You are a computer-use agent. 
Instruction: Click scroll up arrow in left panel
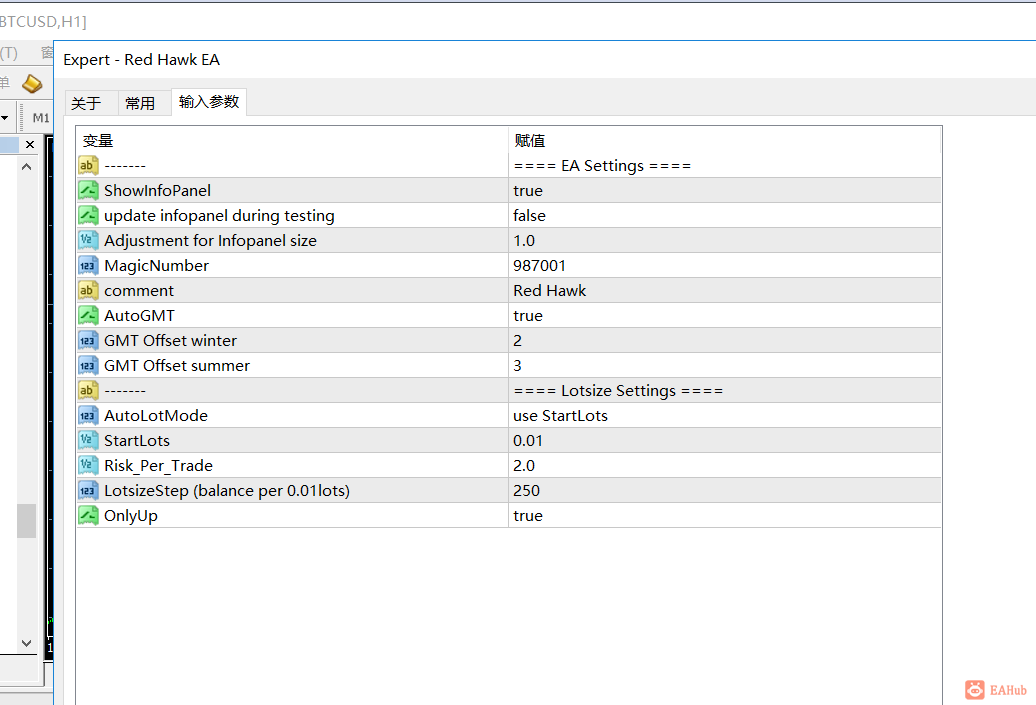point(26,167)
